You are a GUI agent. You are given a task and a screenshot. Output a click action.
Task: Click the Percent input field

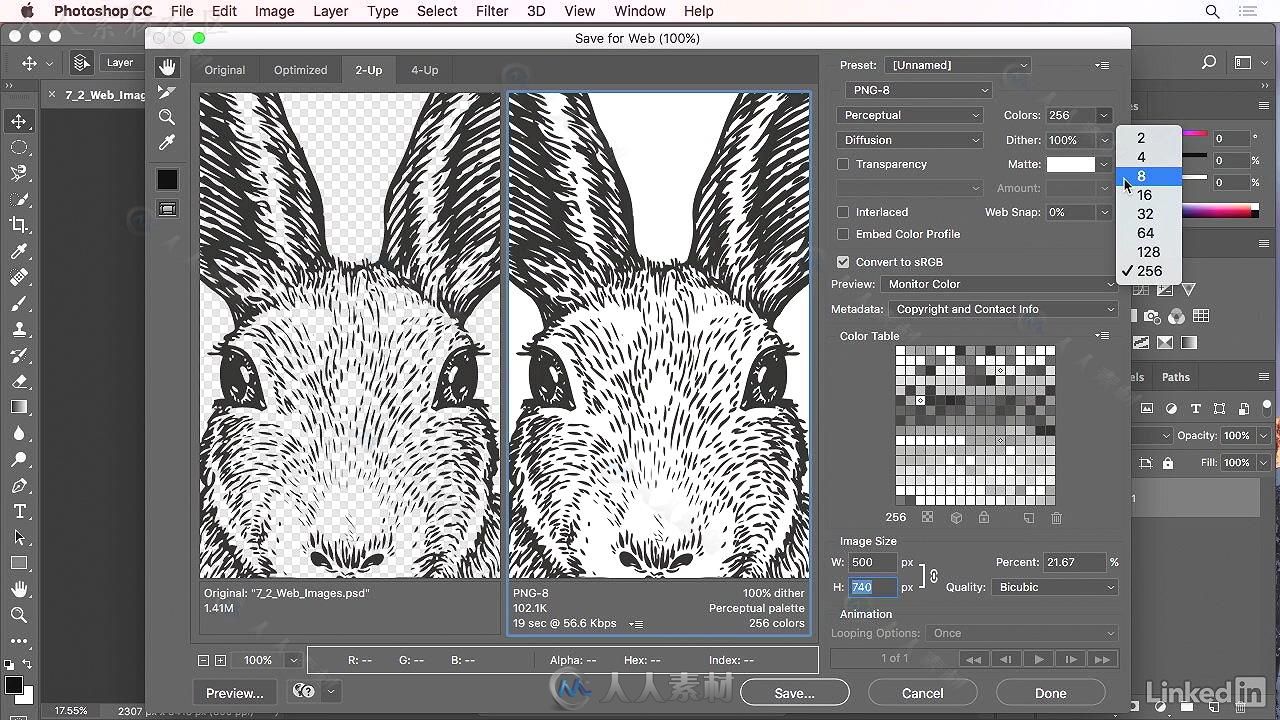[x=1075, y=562]
